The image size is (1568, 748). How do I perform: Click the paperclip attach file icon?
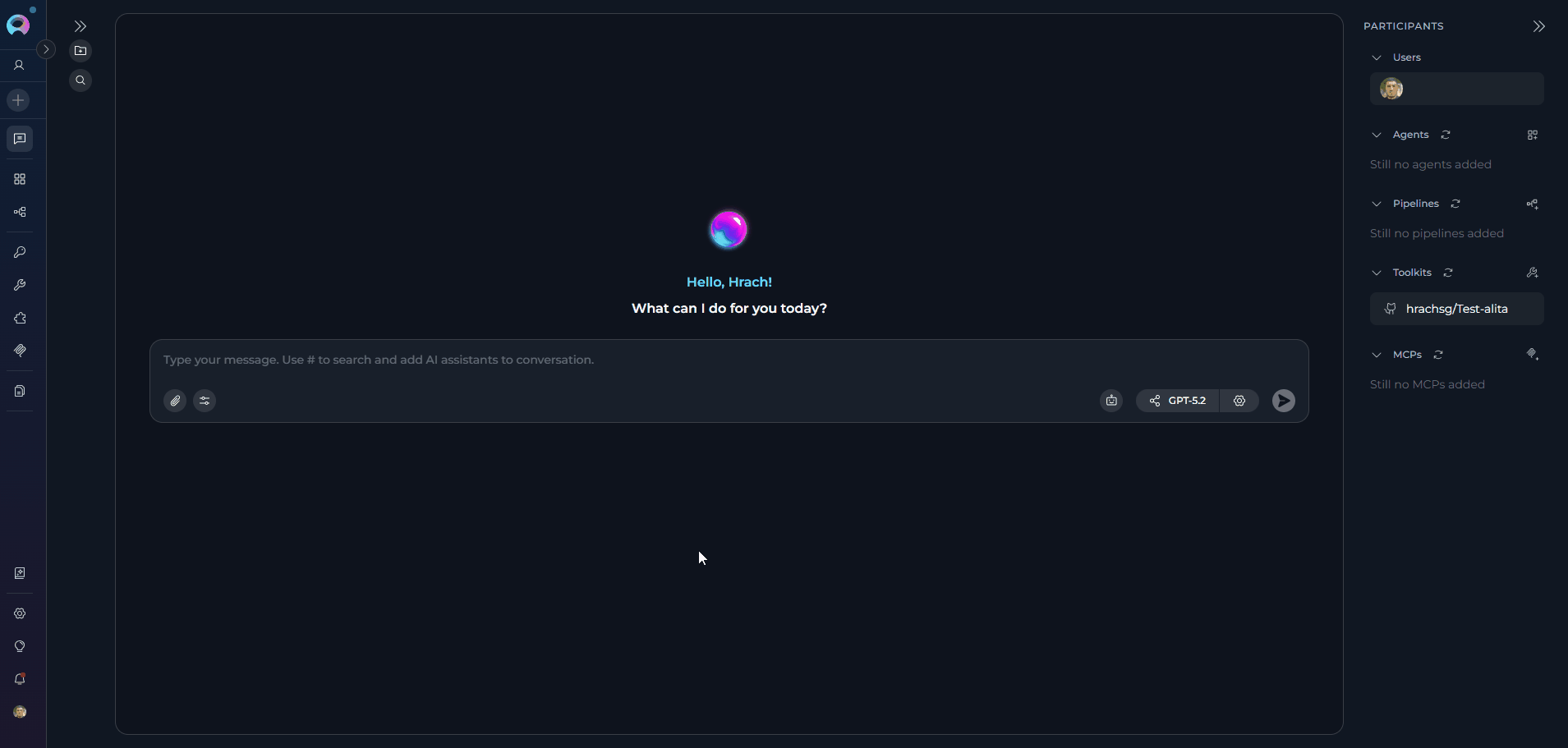click(x=175, y=401)
